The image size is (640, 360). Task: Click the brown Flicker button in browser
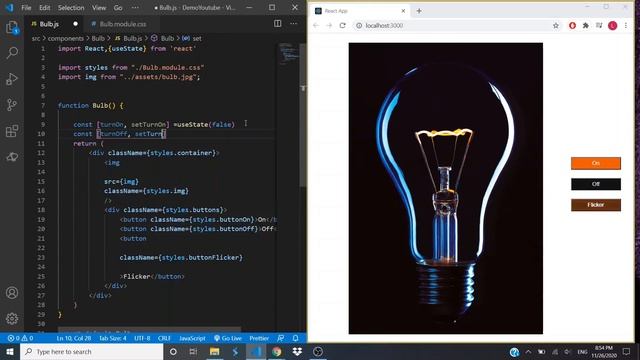pos(596,205)
